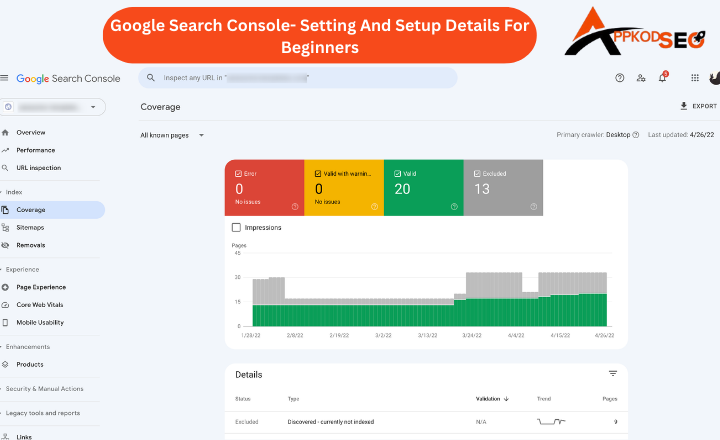Toggle the Excluded checkbox
Screen dimensions: 720x440
(x=477, y=174)
